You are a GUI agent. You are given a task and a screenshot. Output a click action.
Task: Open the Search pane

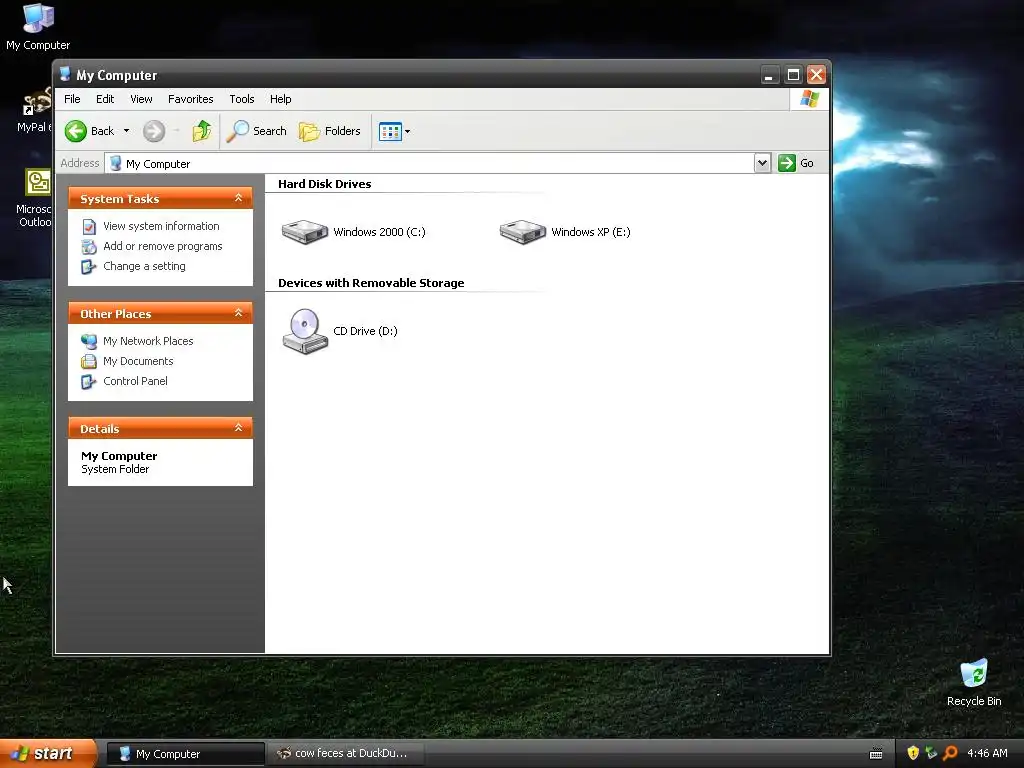[257, 131]
